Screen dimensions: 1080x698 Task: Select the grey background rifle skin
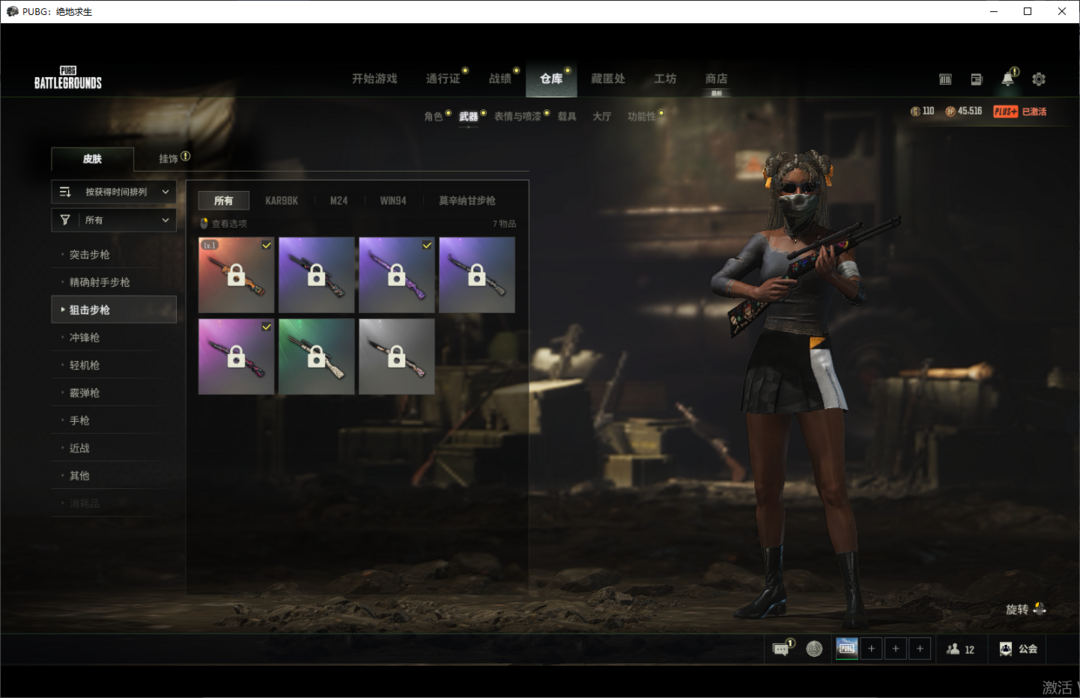point(397,356)
